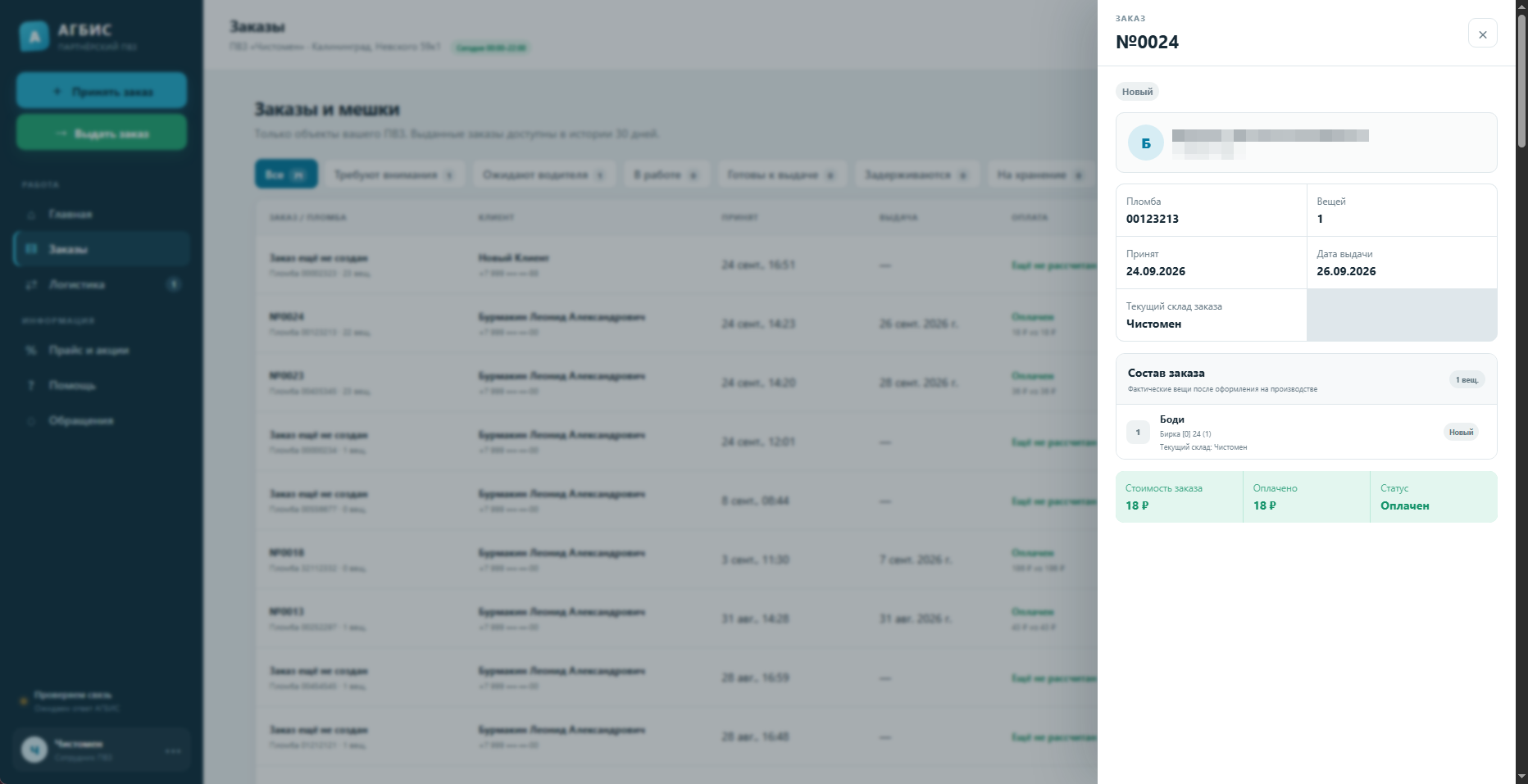Open the На хранении tab
This screenshot has height=784, width=1528.
coord(1040,174)
